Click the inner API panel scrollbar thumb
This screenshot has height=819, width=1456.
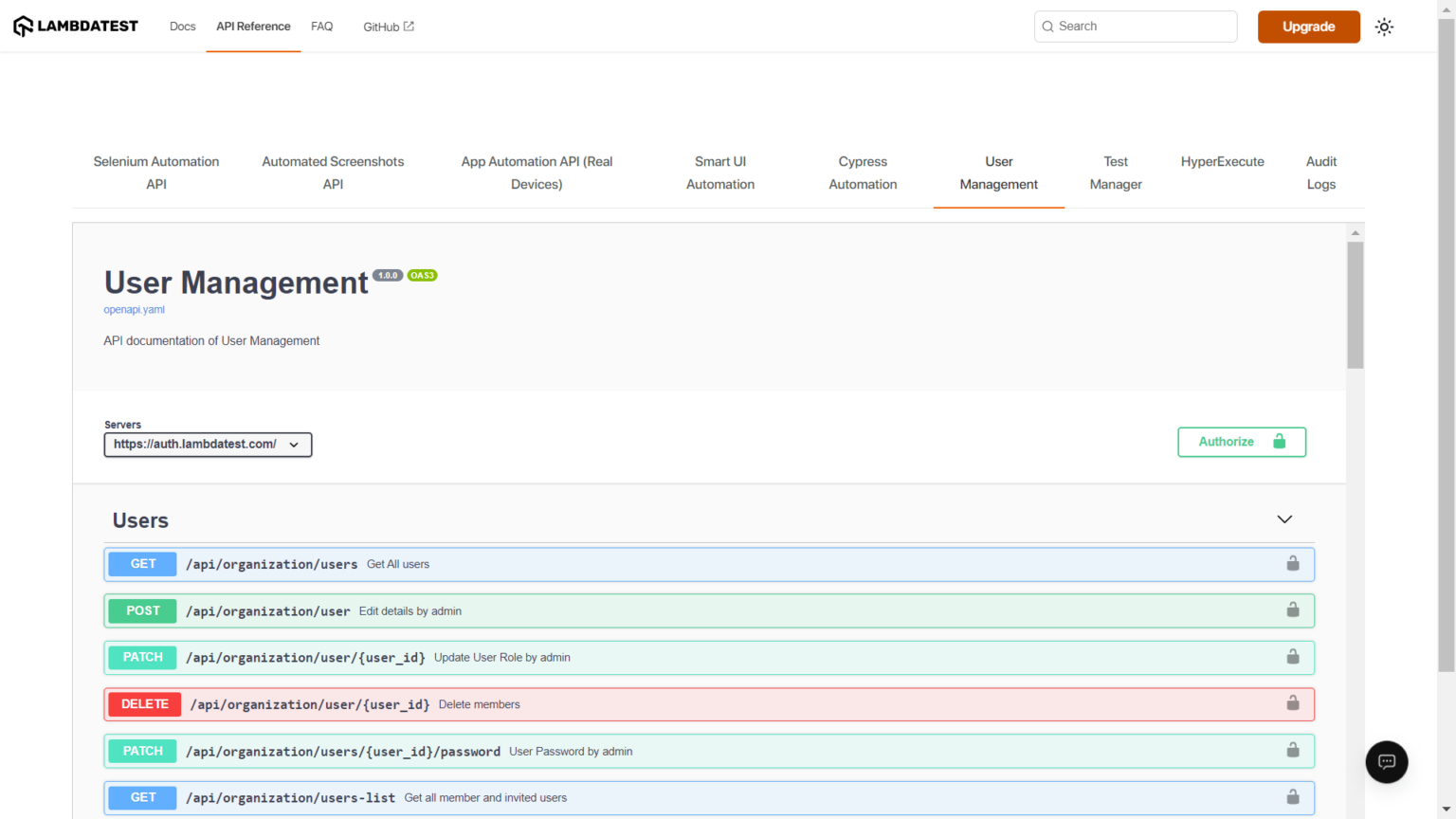pos(1356,303)
